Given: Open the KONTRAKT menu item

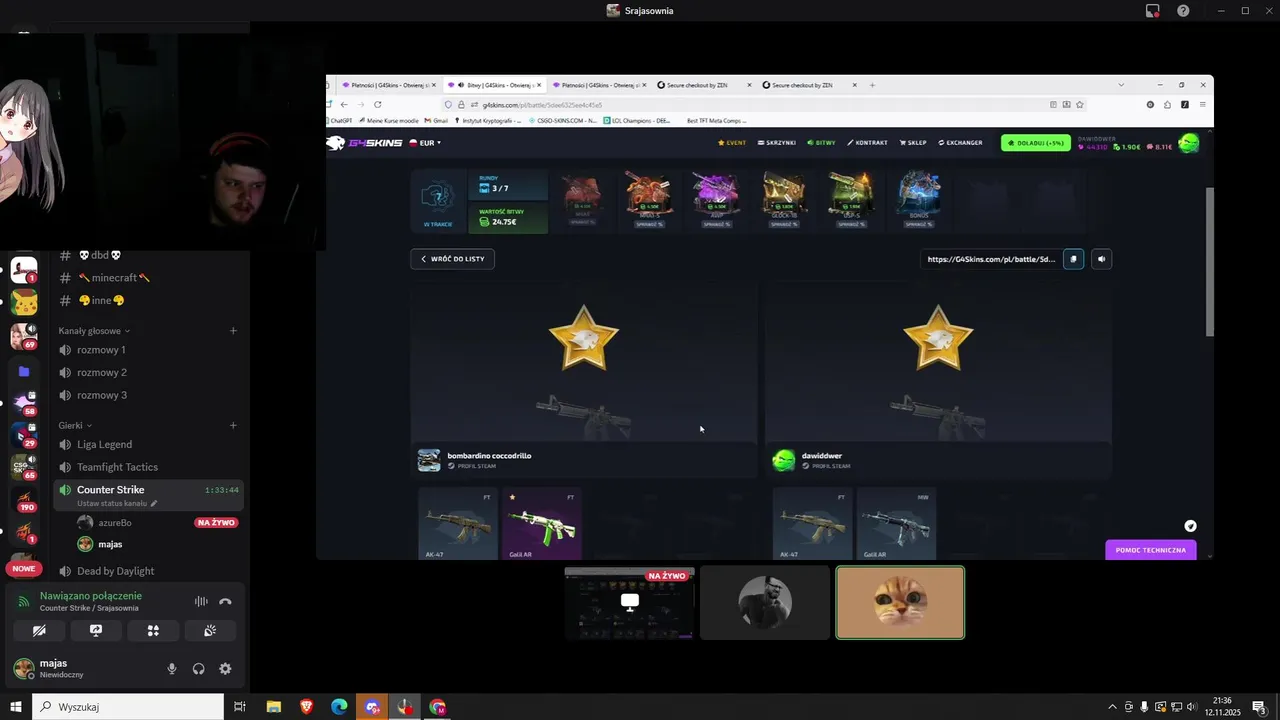Looking at the screenshot, I should click(x=867, y=143).
